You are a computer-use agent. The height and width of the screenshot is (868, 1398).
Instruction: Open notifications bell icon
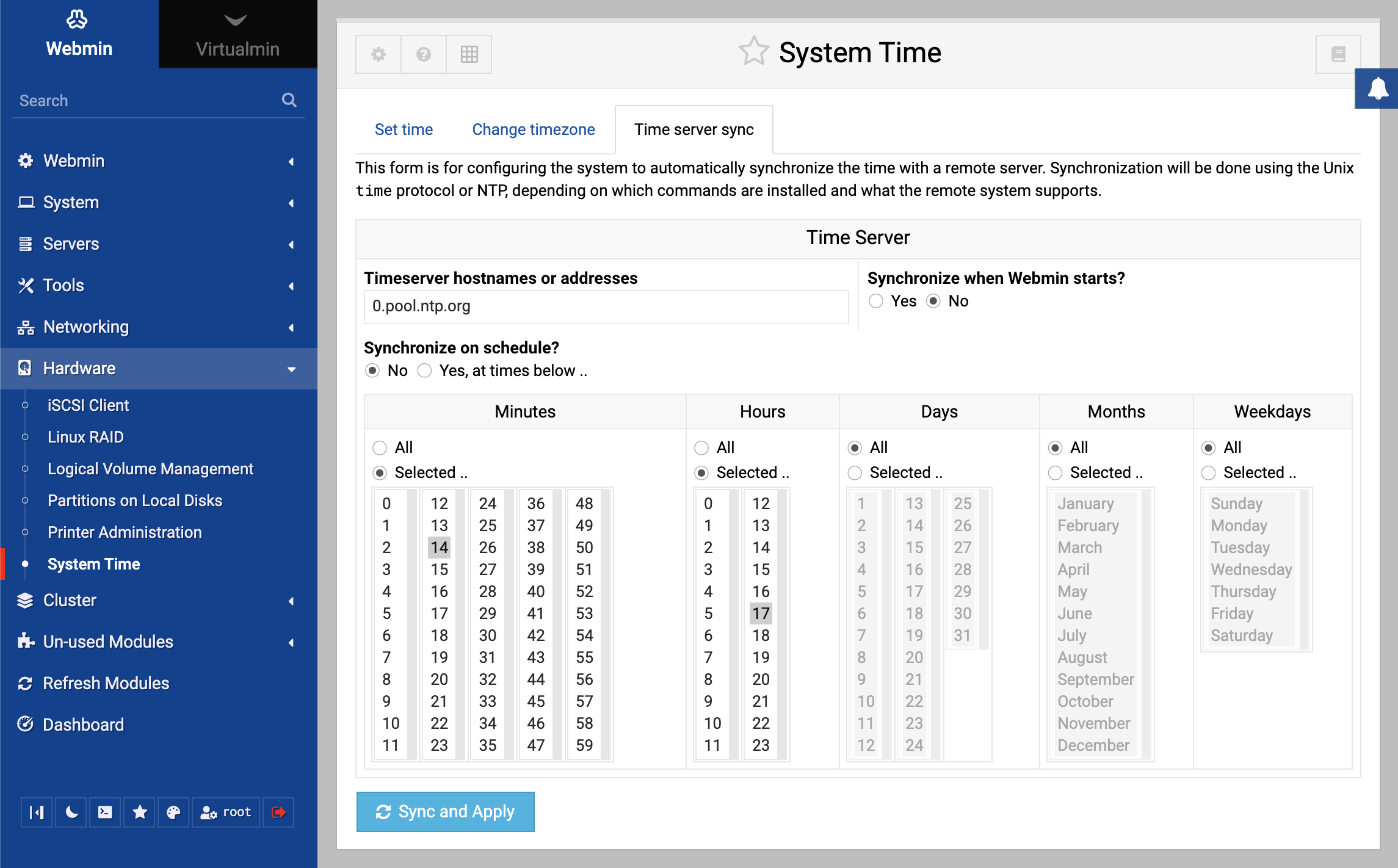pyautogui.click(x=1378, y=89)
